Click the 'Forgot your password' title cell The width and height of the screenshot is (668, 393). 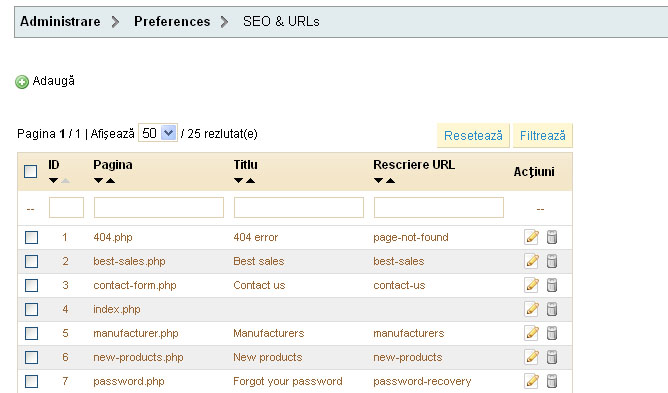(x=288, y=381)
